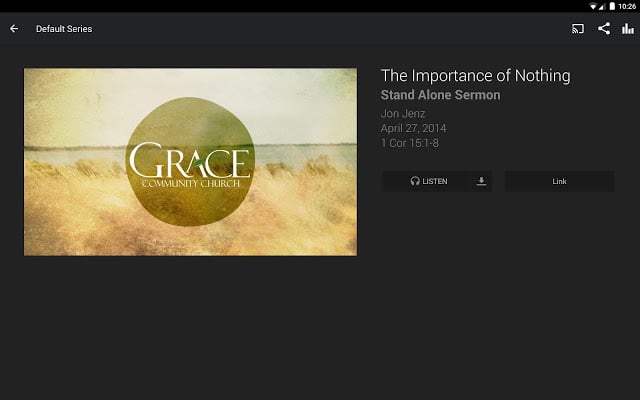The width and height of the screenshot is (640, 400).
Task: Listen to the sermon audio
Action: pyautogui.click(x=429, y=181)
